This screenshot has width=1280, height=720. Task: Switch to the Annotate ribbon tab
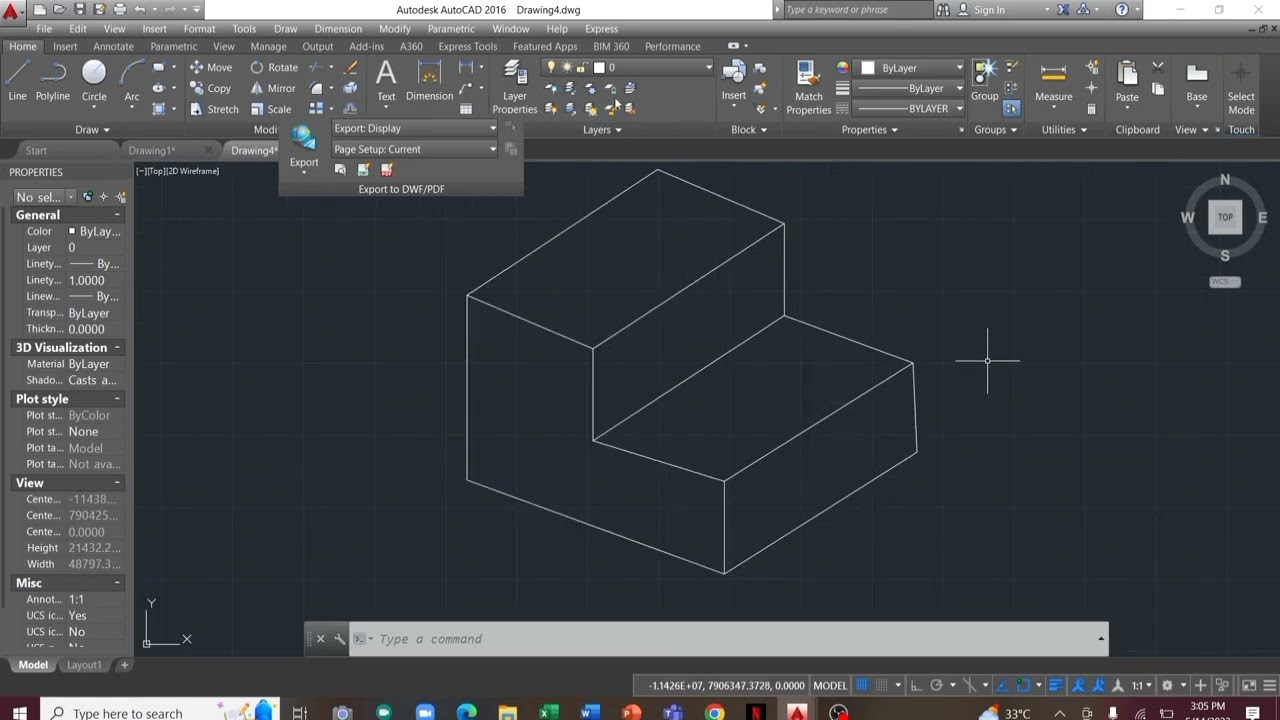click(x=113, y=46)
